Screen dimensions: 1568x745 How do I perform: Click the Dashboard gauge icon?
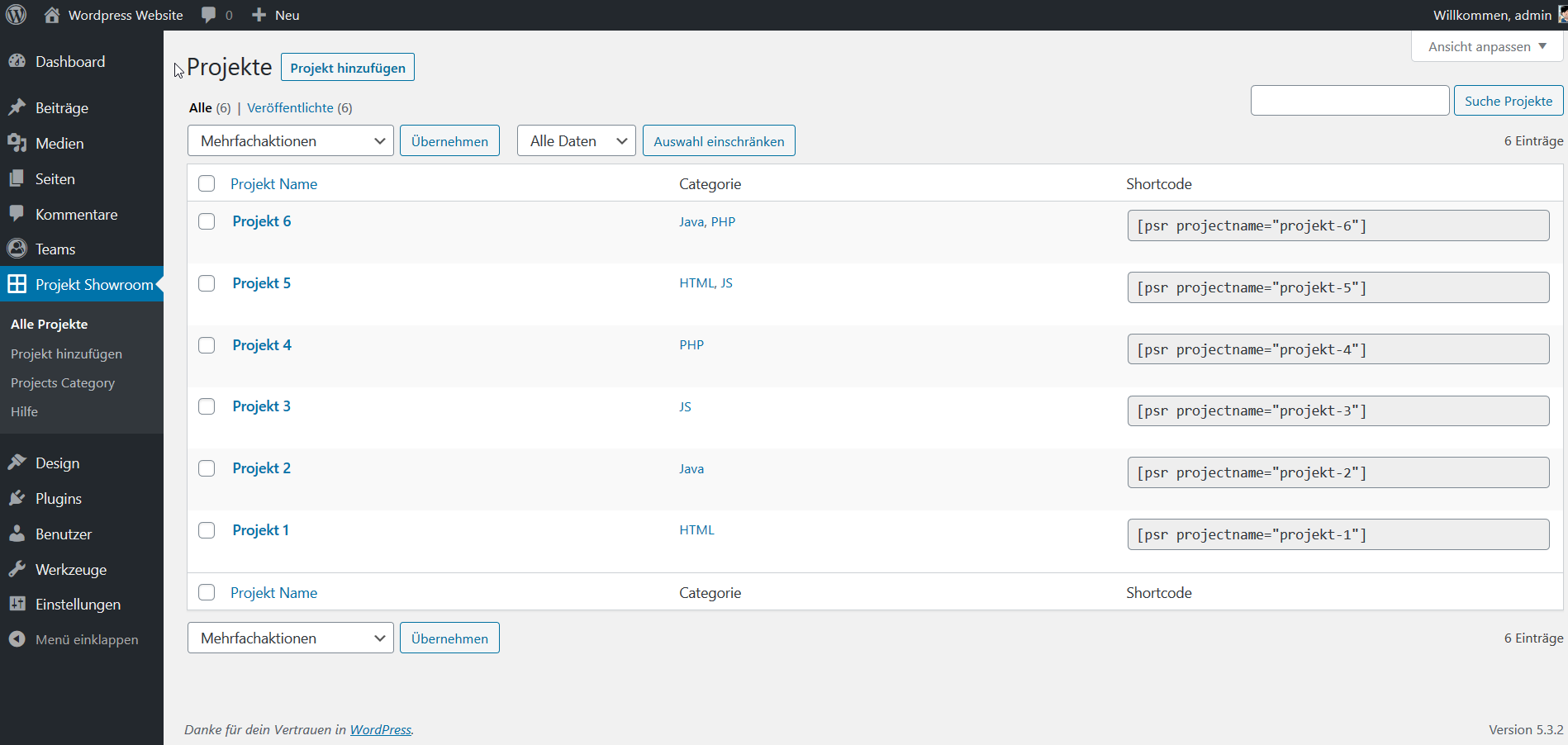tap(17, 61)
